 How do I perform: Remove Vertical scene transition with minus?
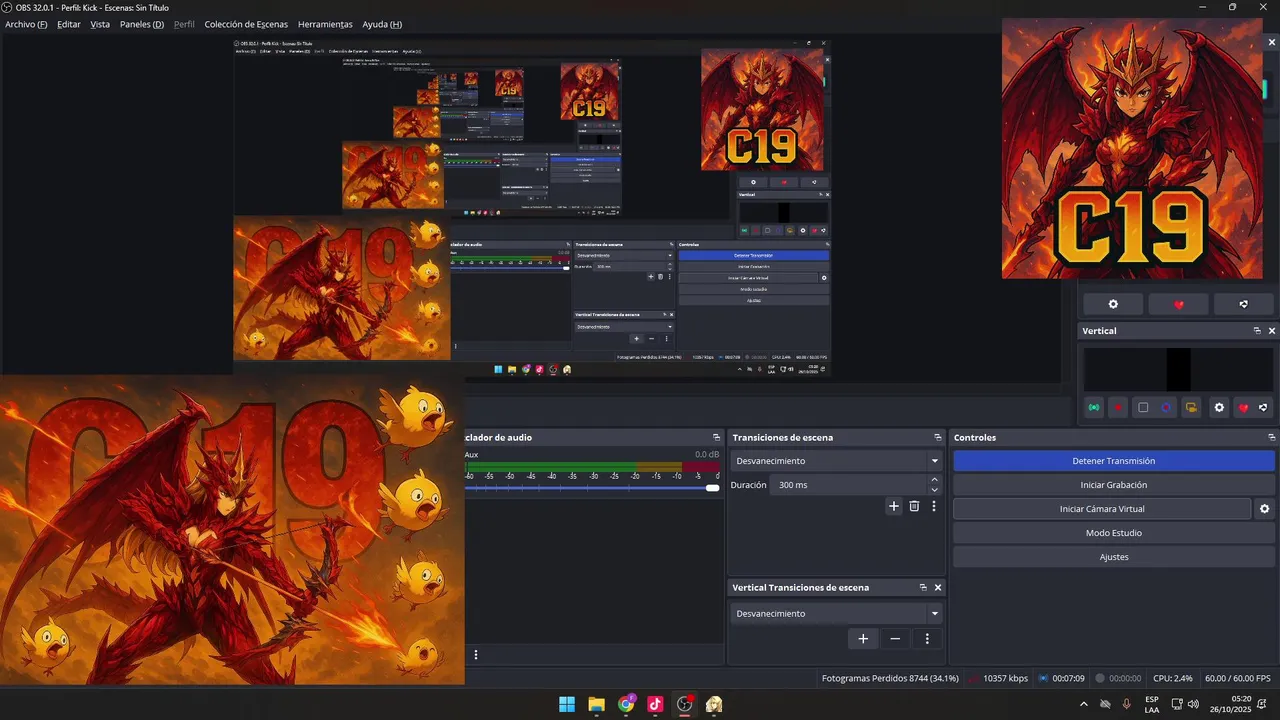895,639
